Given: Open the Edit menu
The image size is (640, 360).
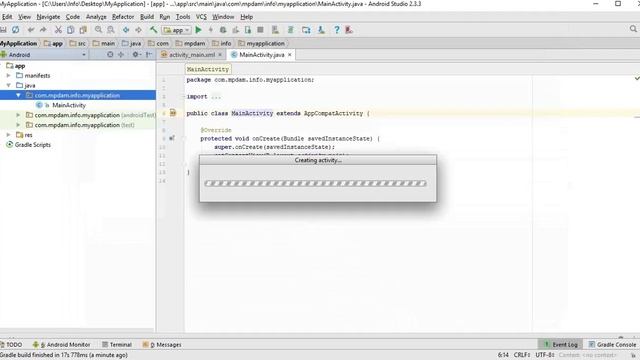Looking at the screenshot, I should pos(7,17).
